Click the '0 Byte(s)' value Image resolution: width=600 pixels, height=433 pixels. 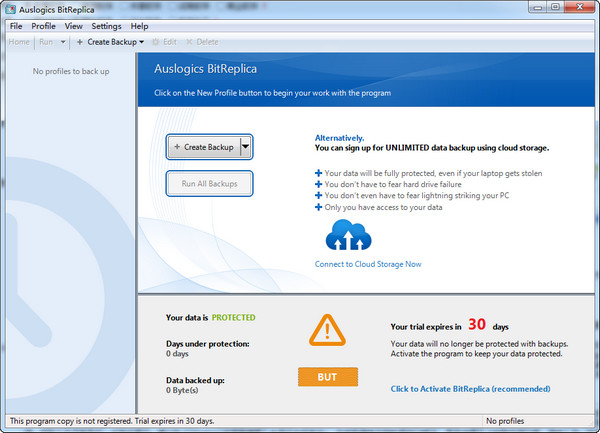182,390
